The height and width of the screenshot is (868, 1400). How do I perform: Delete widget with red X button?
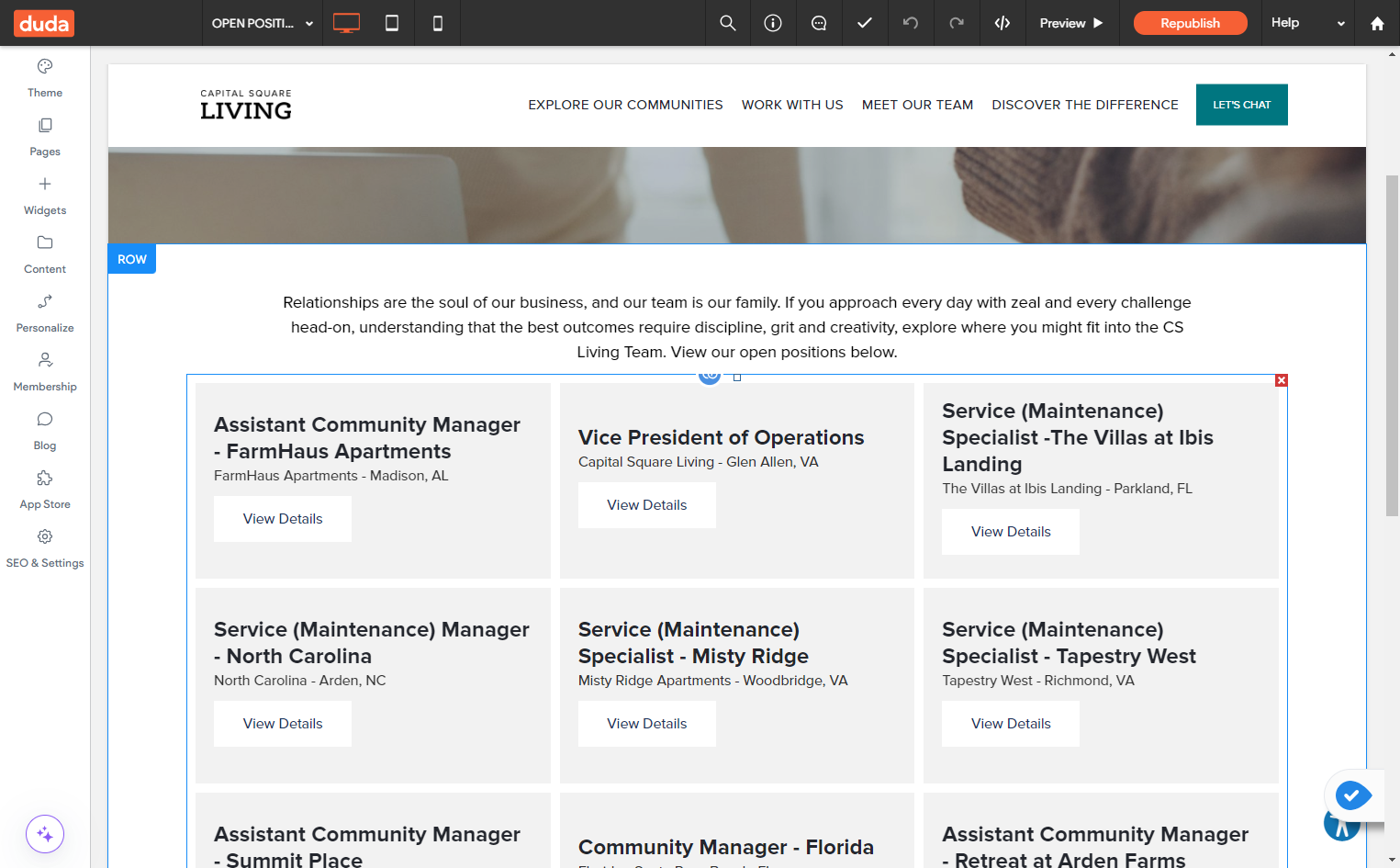1282,380
